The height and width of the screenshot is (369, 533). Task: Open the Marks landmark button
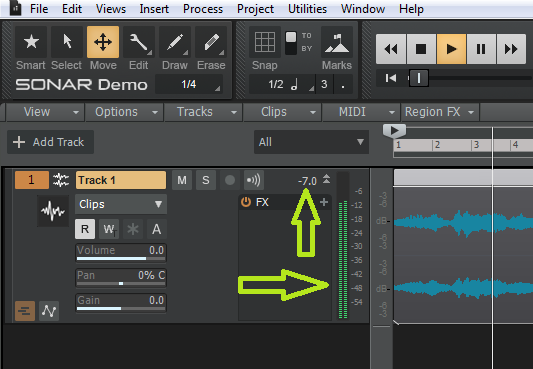[x=337, y=42]
